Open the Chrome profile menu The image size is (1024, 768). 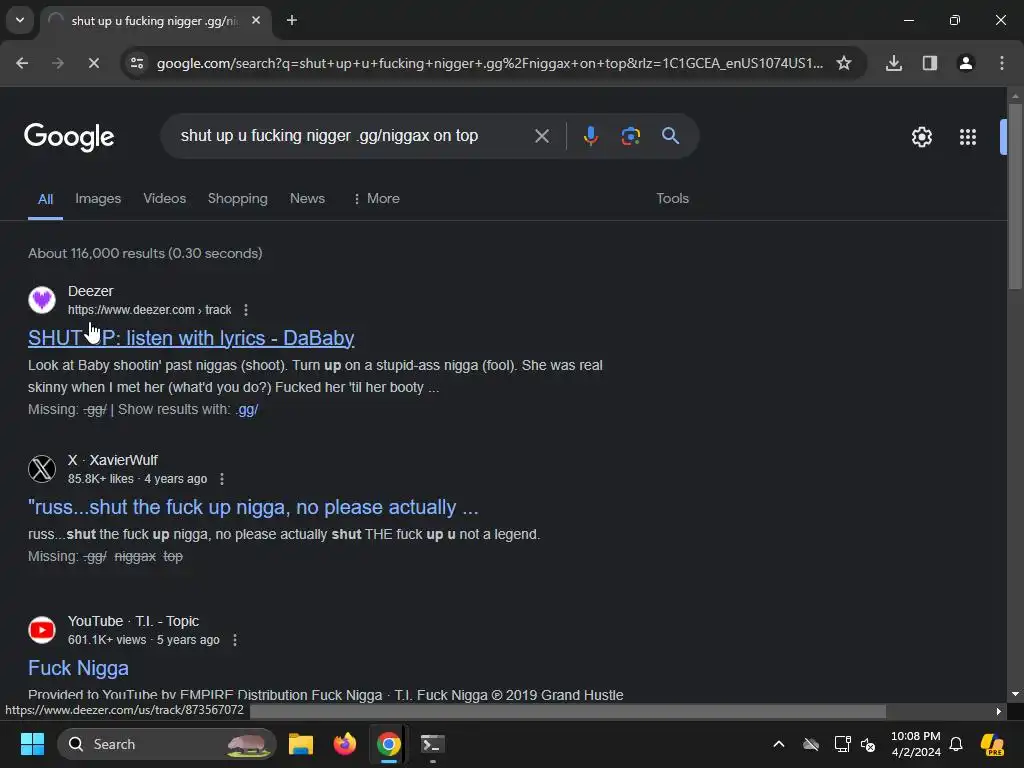click(966, 63)
